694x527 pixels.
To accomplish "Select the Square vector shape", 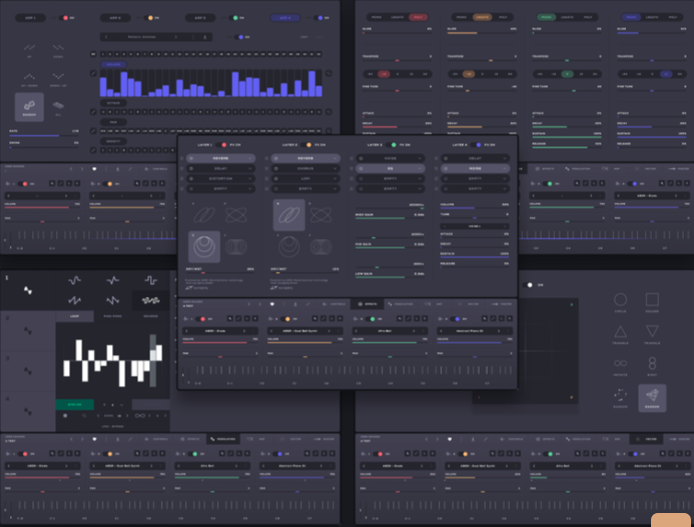I will pos(652,300).
